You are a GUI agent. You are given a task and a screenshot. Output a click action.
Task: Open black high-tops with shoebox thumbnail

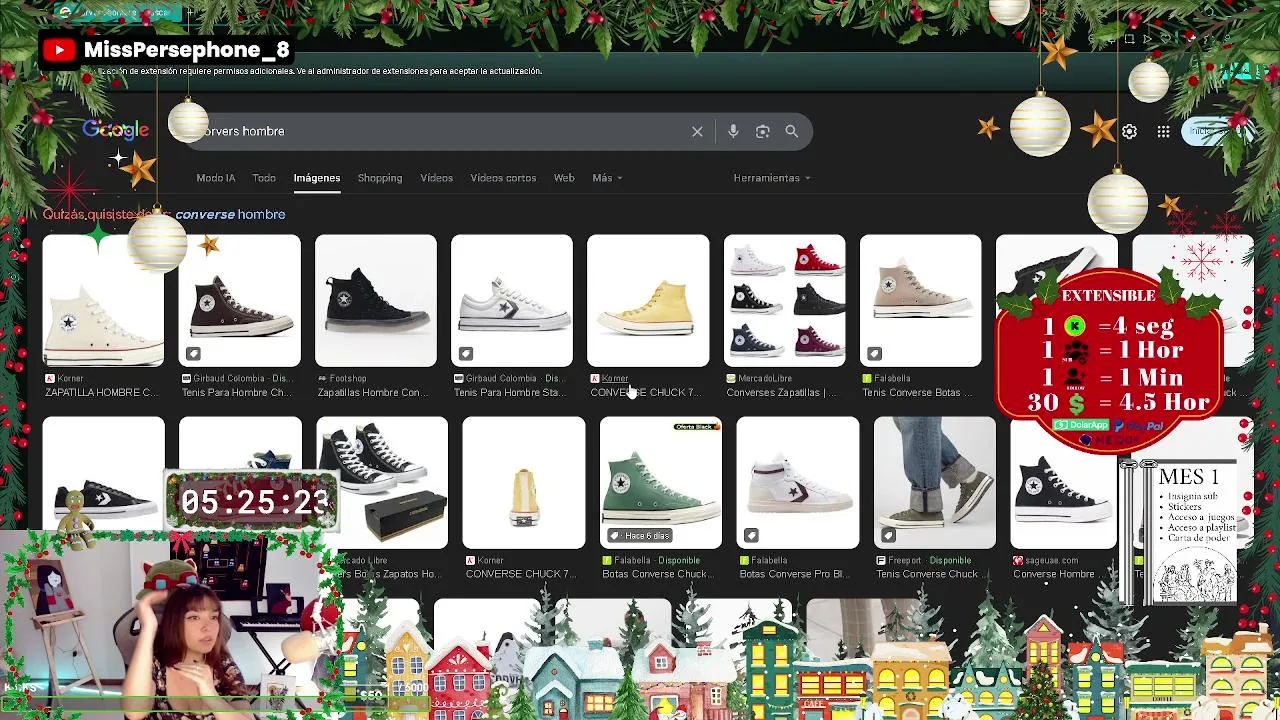click(x=382, y=483)
